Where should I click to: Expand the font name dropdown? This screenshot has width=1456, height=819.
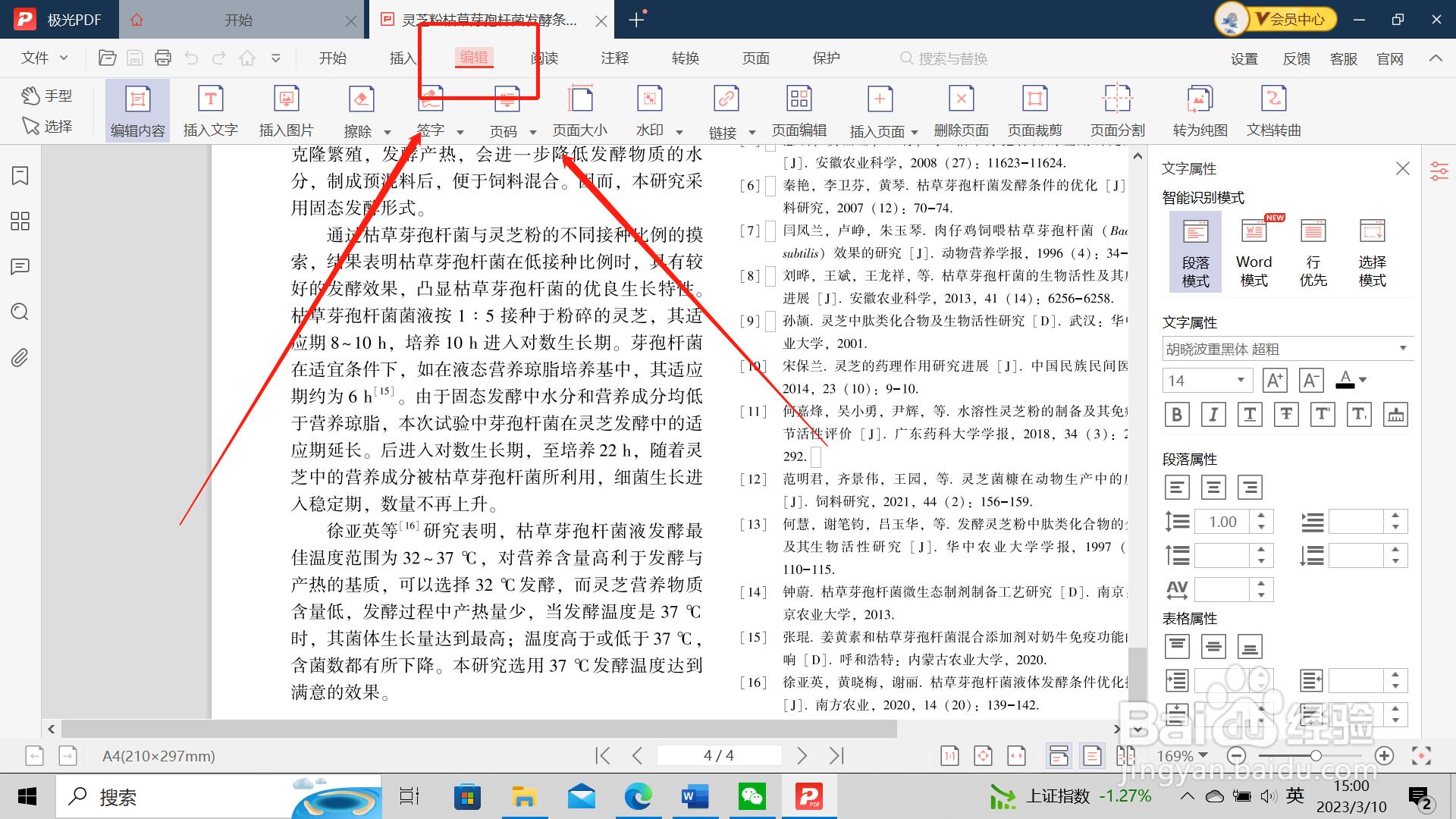tap(1402, 349)
